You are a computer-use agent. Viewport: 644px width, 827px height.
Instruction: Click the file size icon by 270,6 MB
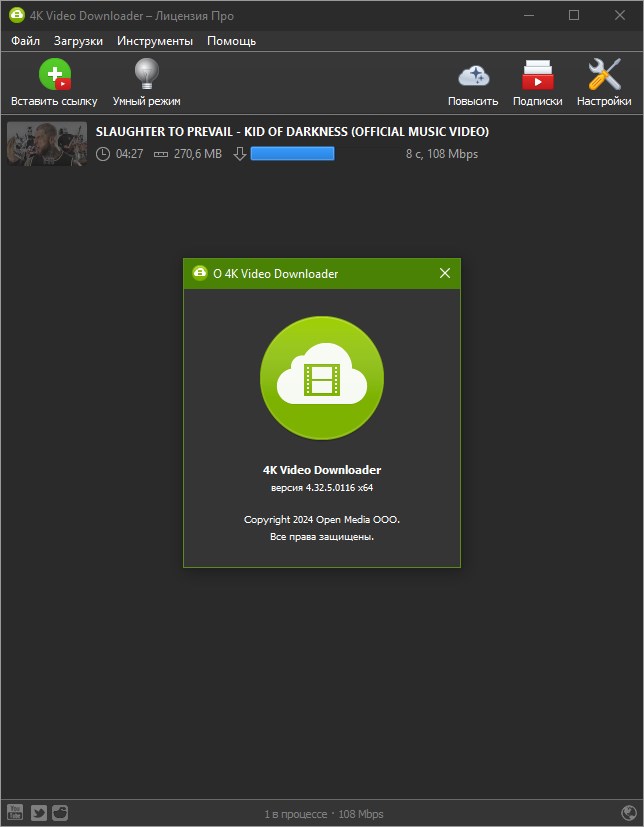point(161,154)
